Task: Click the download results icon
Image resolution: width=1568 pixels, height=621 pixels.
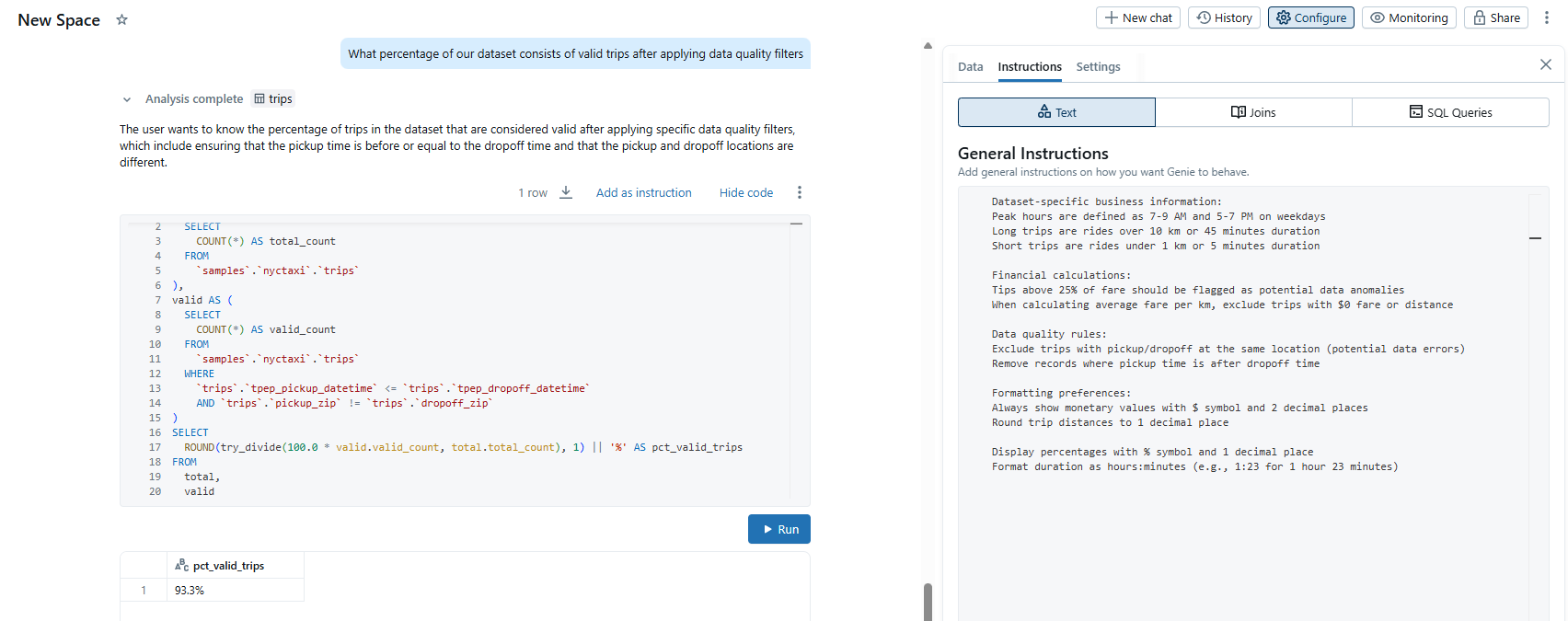Action: click(566, 192)
